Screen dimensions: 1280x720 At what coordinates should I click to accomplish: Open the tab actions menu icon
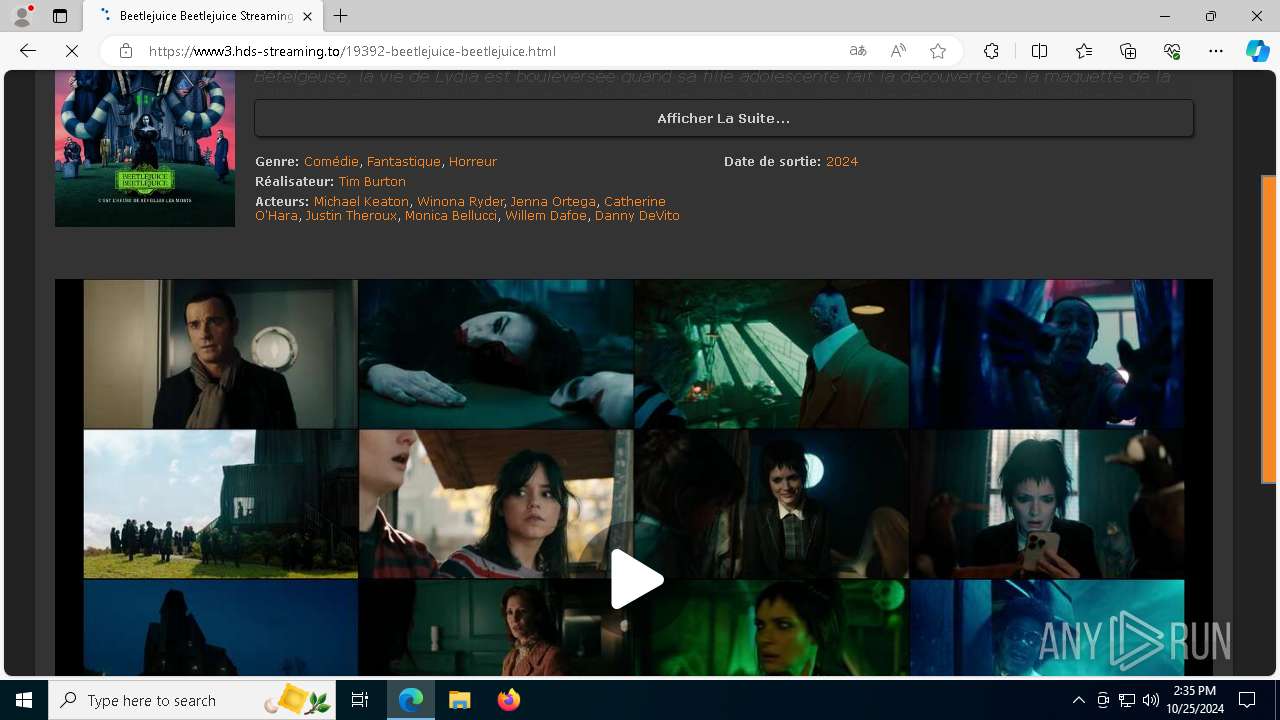(x=60, y=16)
